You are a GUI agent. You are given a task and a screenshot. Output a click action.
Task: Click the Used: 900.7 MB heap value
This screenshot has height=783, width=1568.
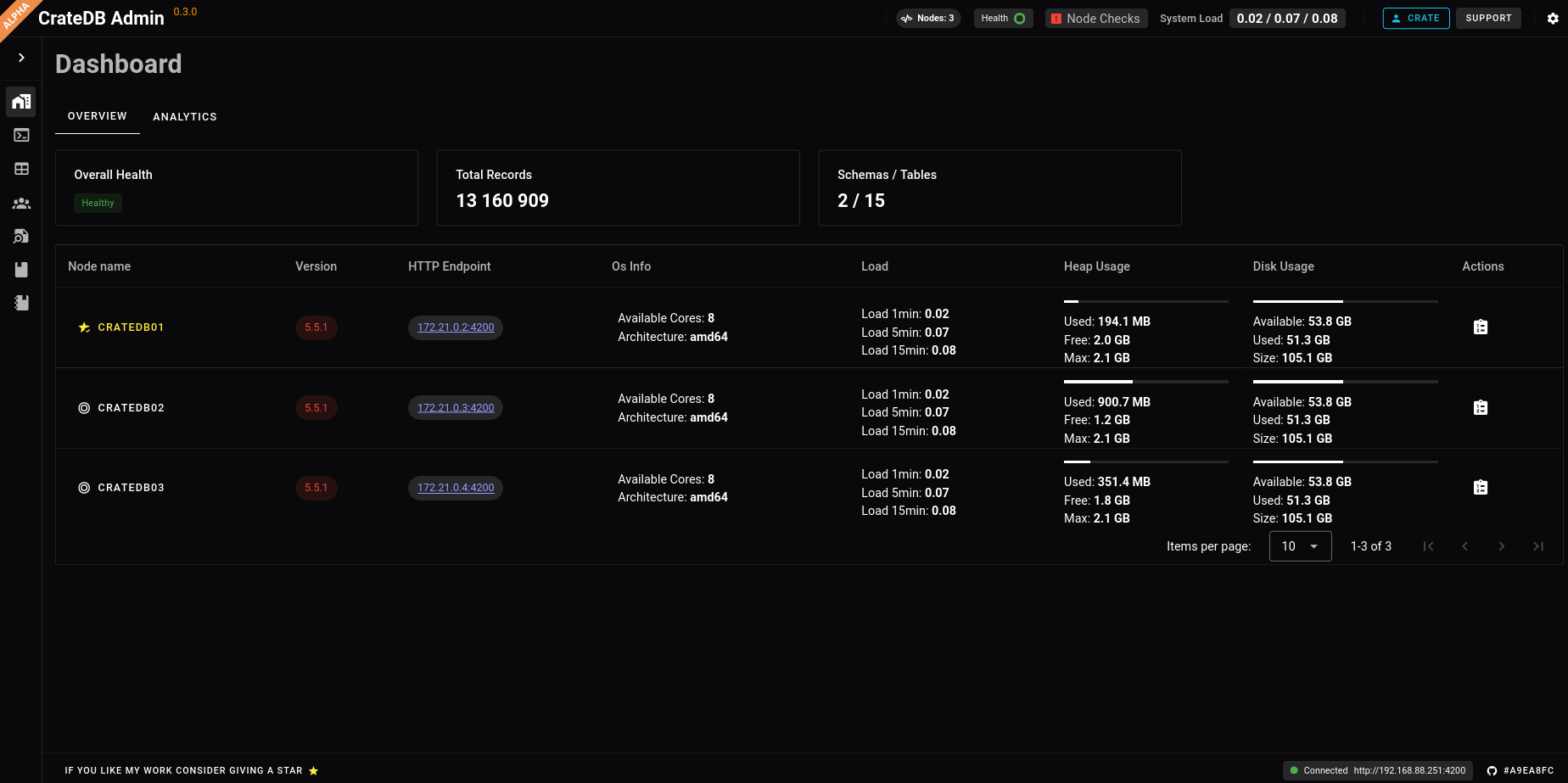click(x=1107, y=402)
